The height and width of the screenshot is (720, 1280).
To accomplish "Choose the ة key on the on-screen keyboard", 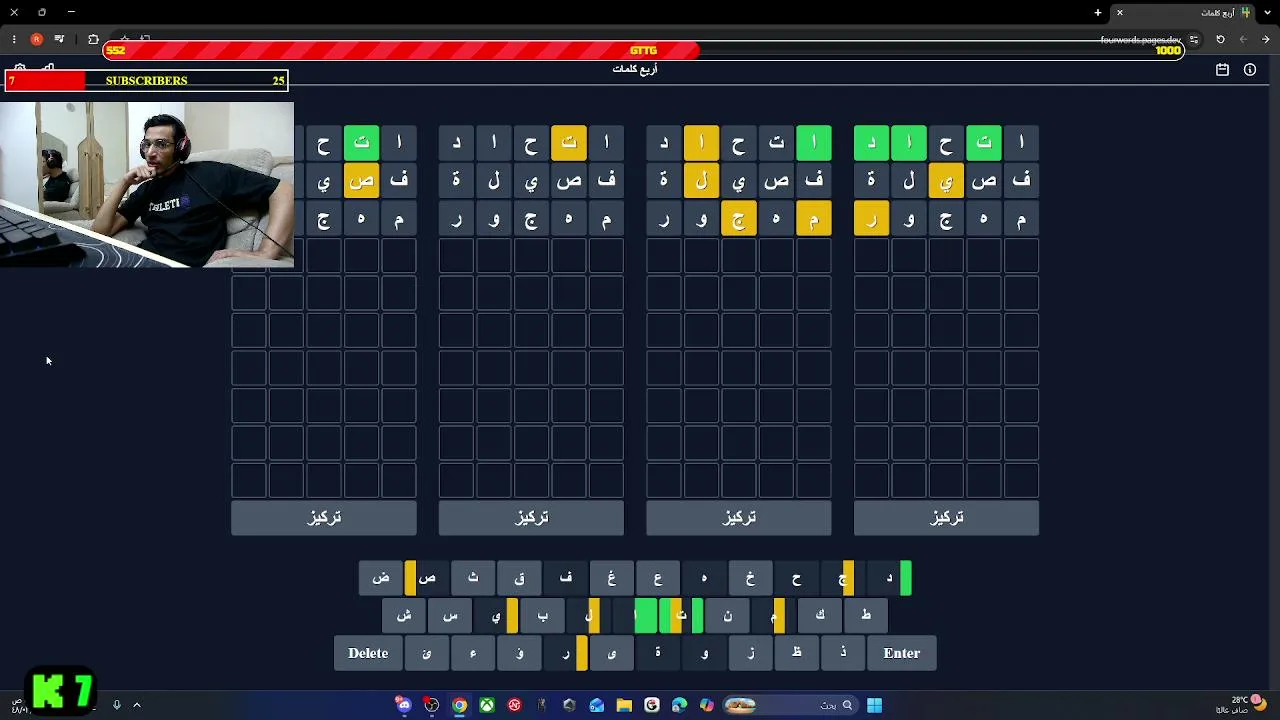I will [658, 653].
